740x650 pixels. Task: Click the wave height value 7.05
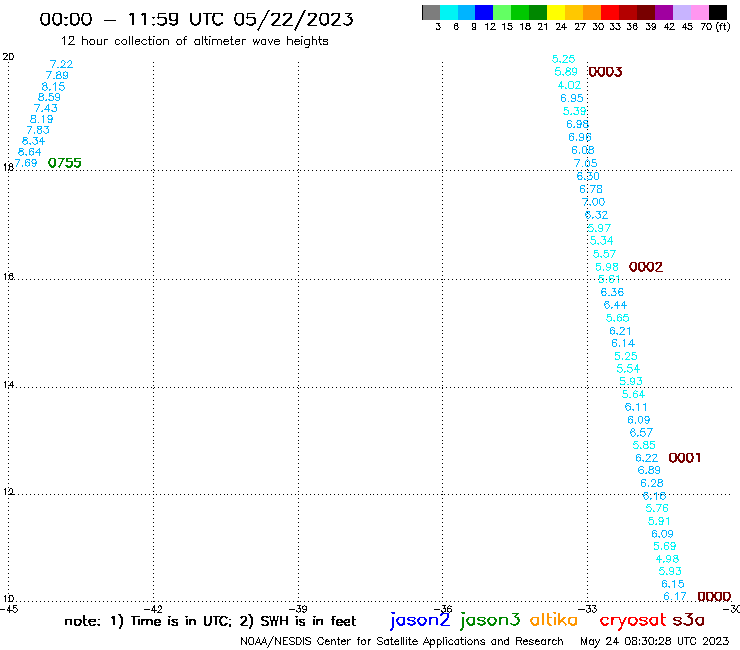coord(586,163)
